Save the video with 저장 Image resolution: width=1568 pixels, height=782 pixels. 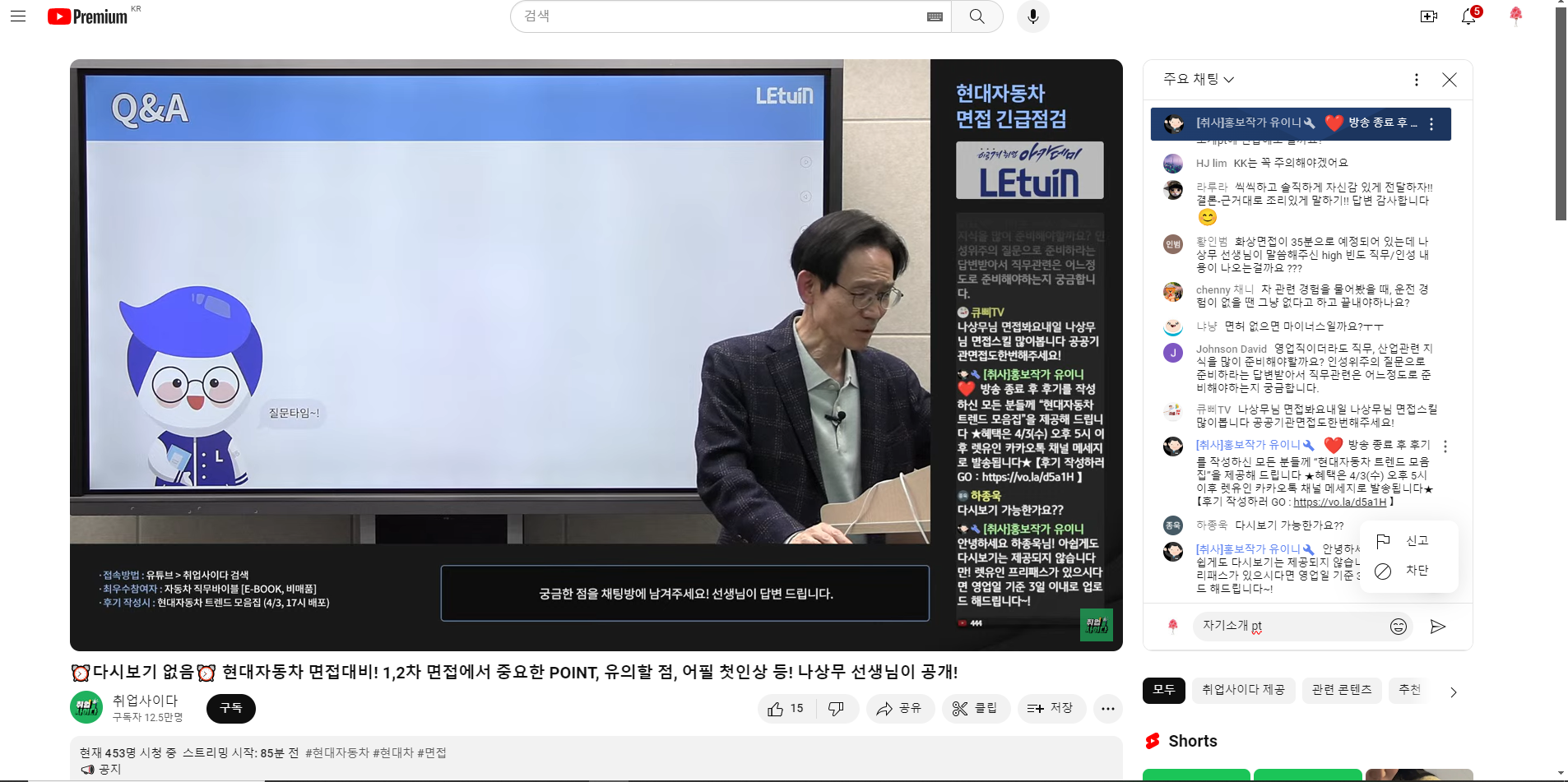click(1051, 709)
